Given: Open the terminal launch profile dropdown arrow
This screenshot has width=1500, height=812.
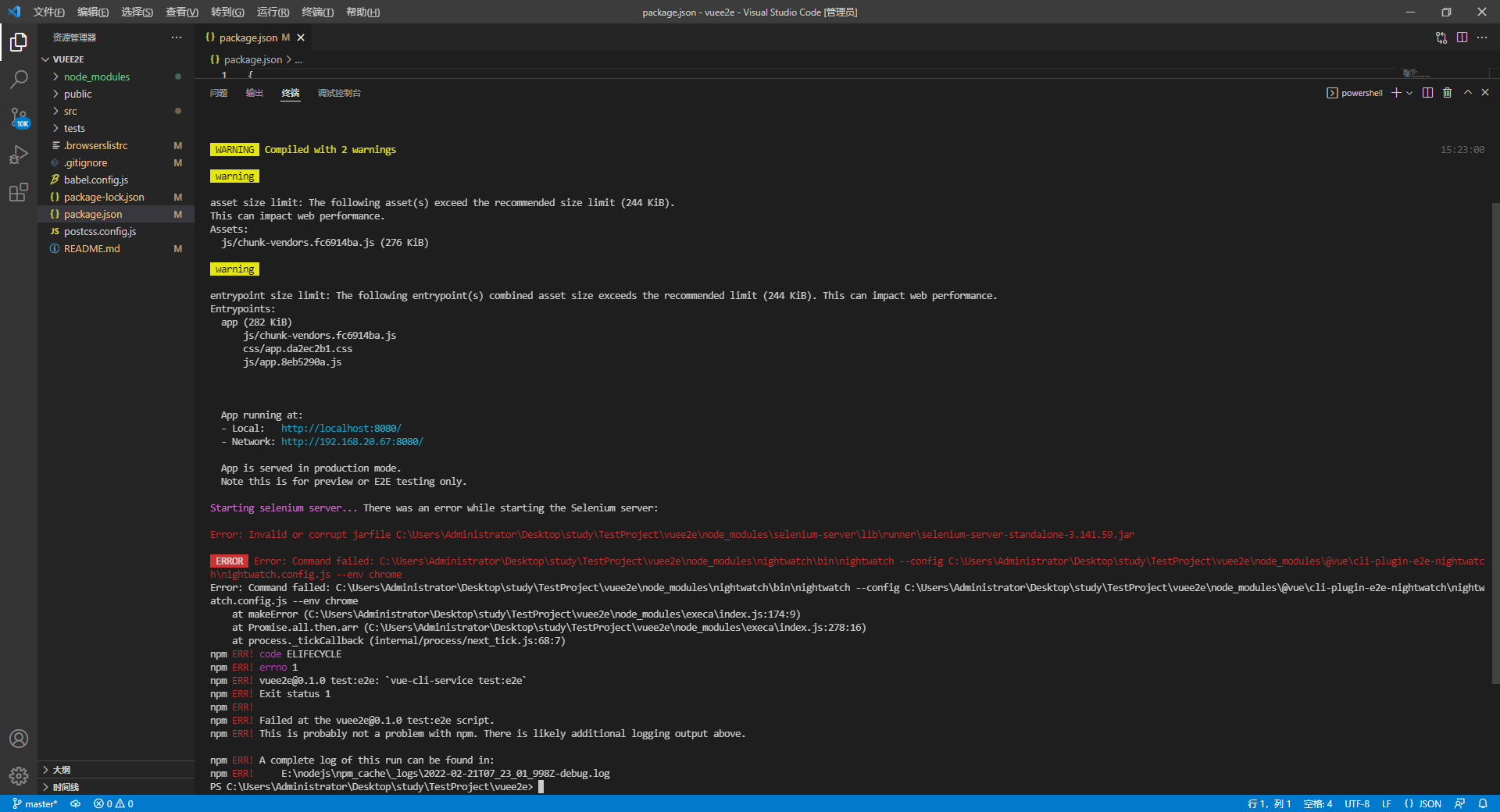Looking at the screenshot, I should click(1409, 93).
